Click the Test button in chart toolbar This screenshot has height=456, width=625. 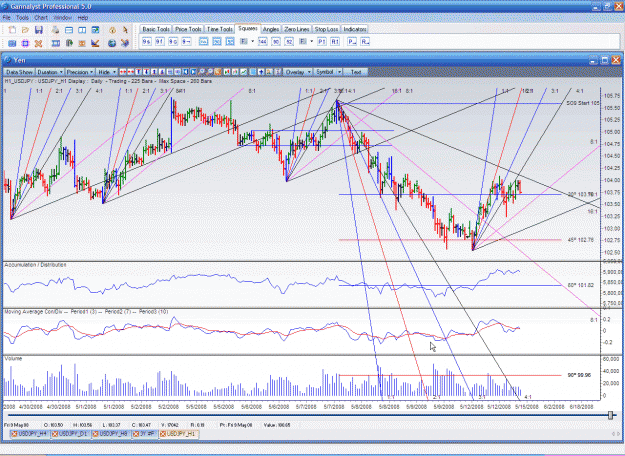coord(356,72)
